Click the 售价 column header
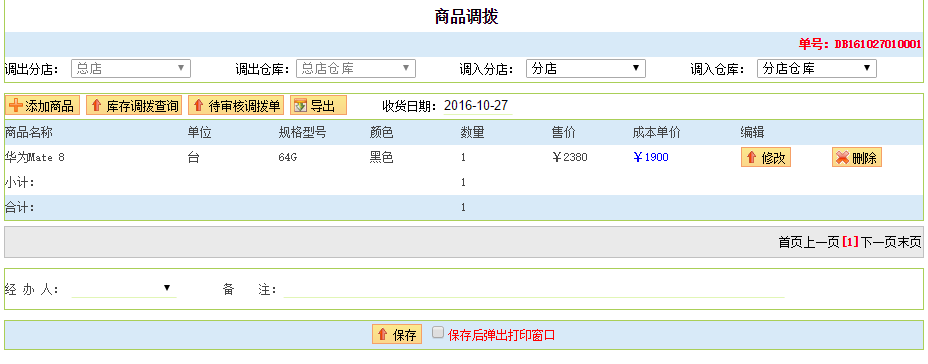The height and width of the screenshot is (364, 928). coord(563,133)
